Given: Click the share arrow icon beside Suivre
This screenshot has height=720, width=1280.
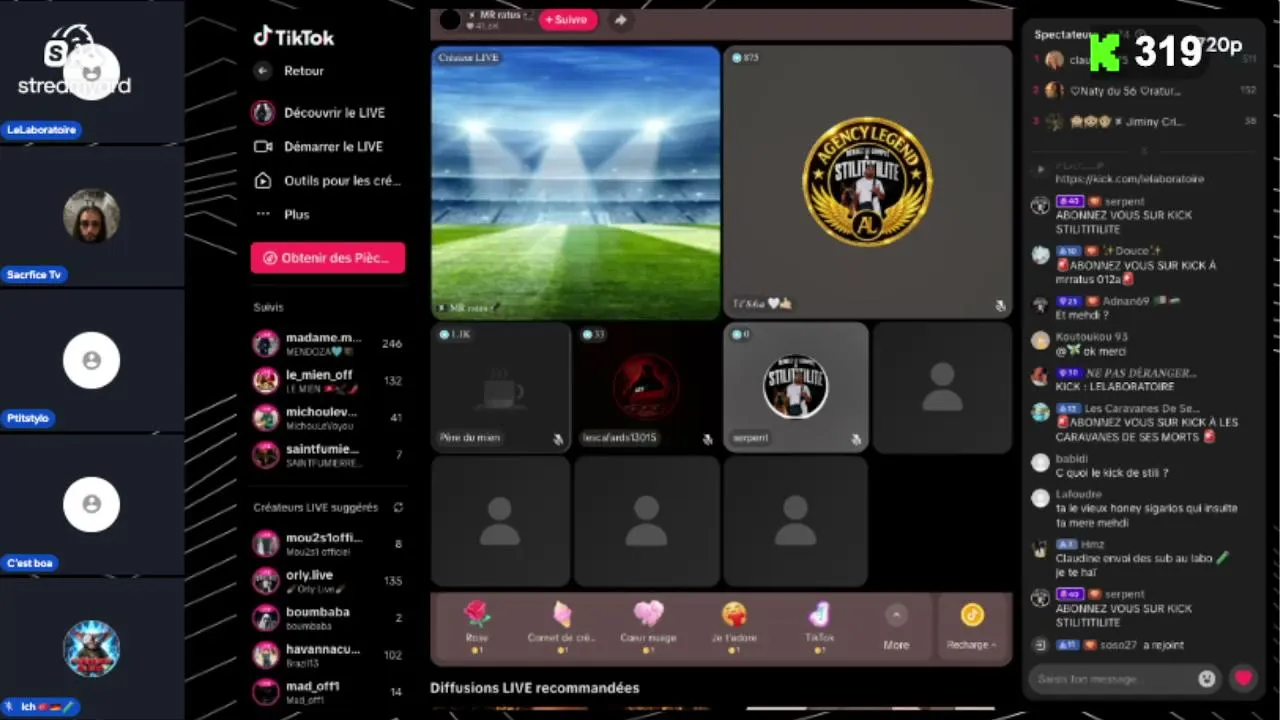Looking at the screenshot, I should (x=621, y=19).
